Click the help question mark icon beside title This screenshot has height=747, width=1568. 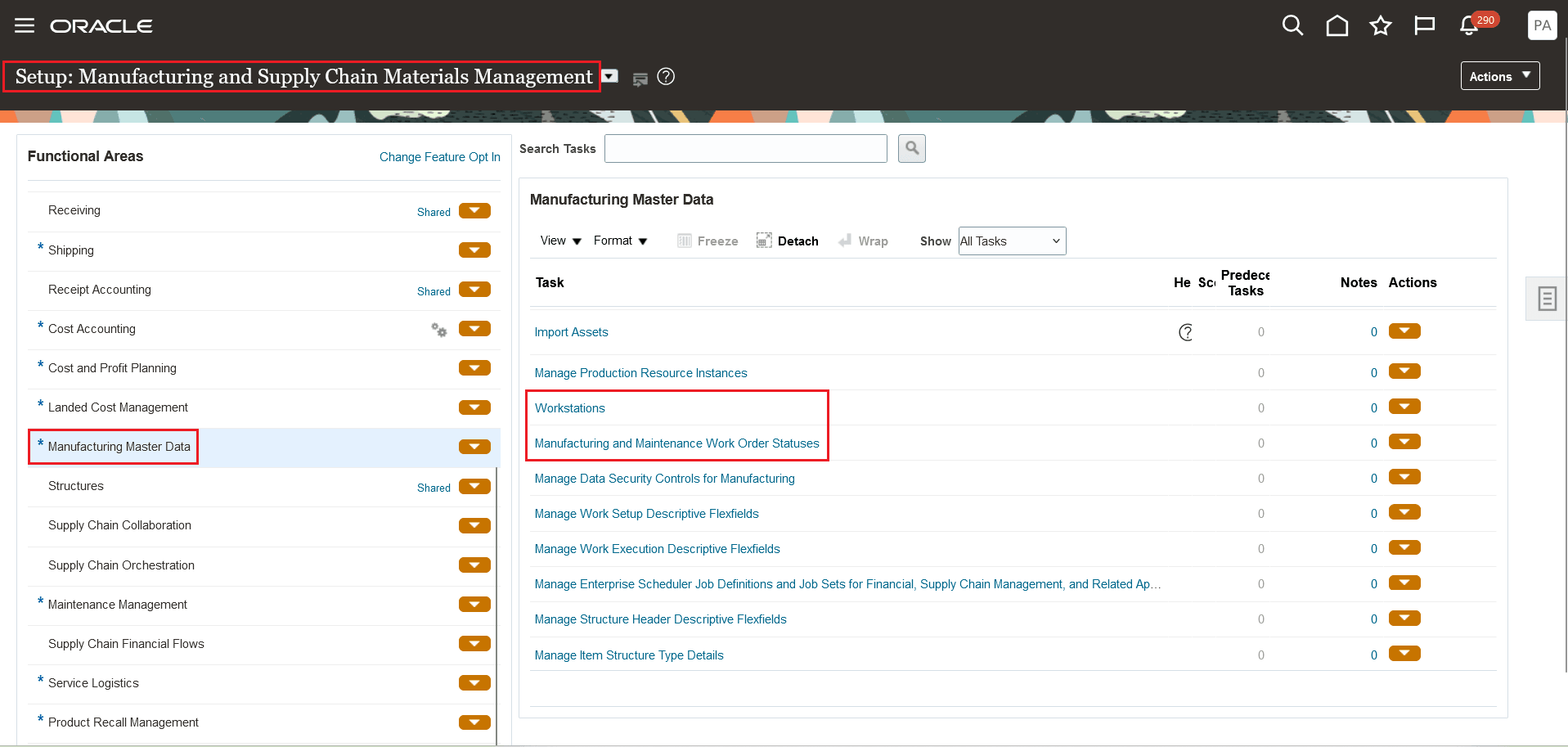tap(666, 77)
